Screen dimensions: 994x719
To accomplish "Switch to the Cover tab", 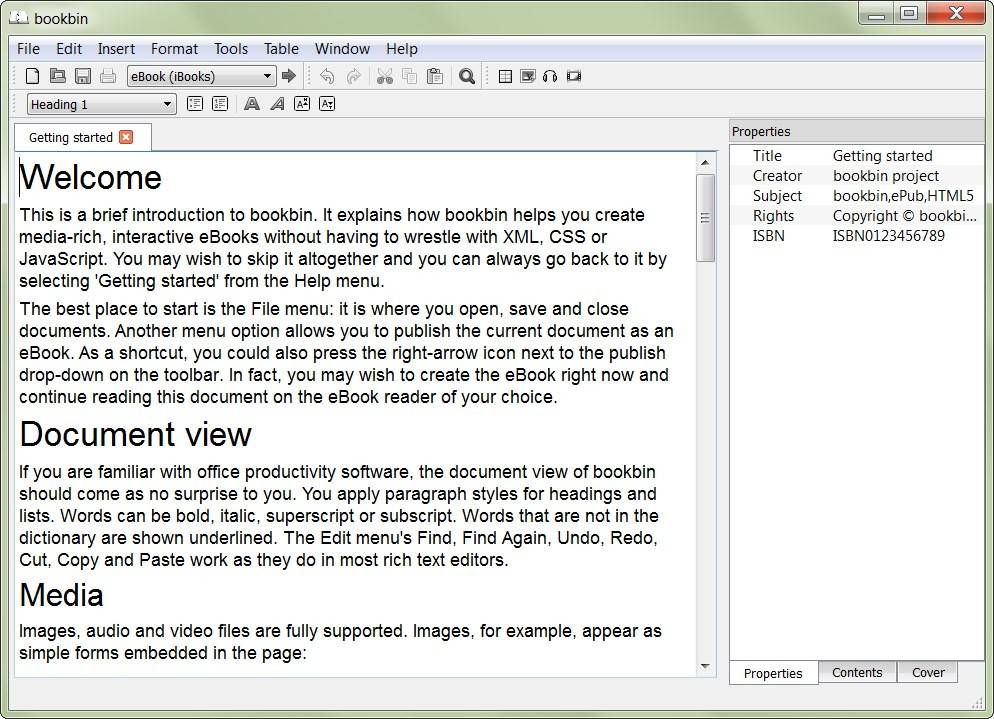I will (928, 672).
